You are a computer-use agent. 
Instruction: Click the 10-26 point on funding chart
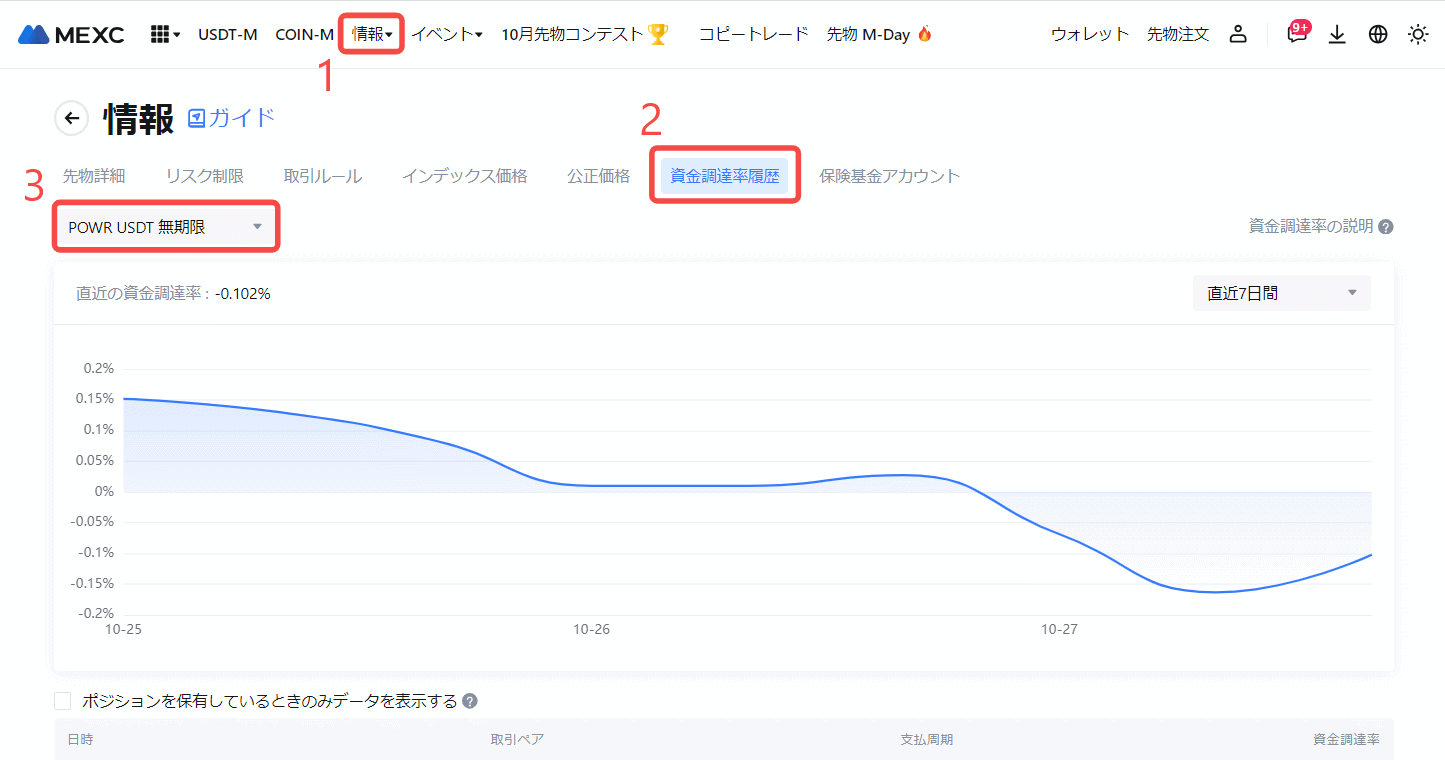pos(591,486)
